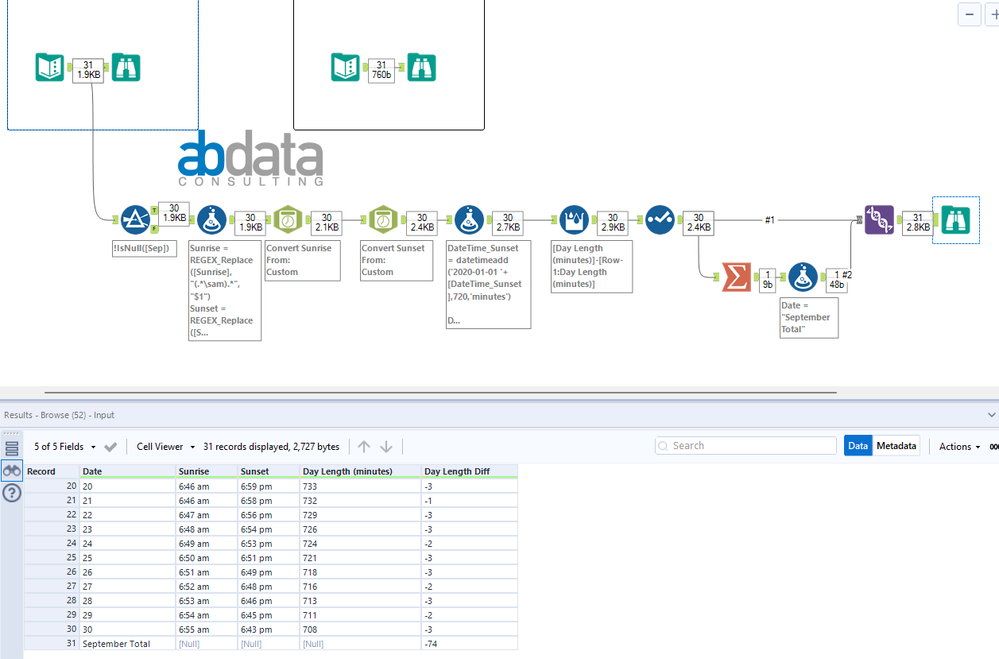Sort by the Sunset column header
Screen dimensions: 999x659
coord(269,472)
